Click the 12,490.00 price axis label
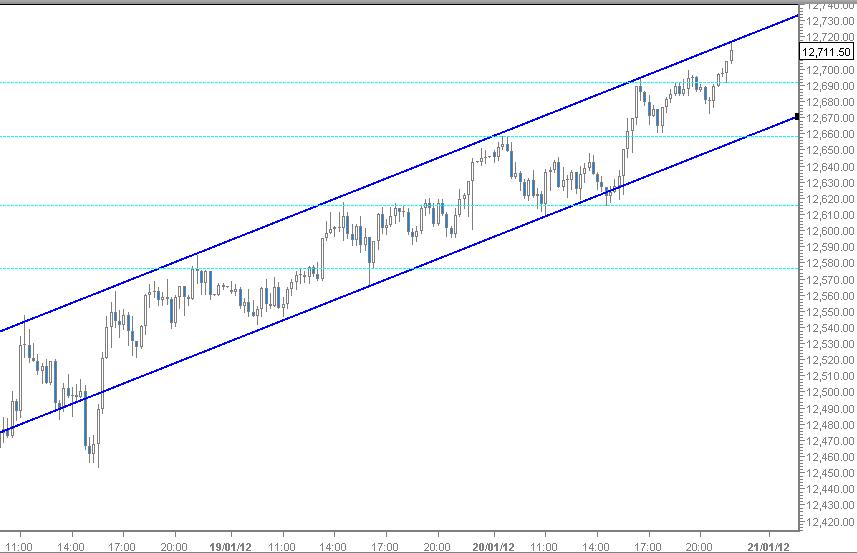 [x=830, y=409]
